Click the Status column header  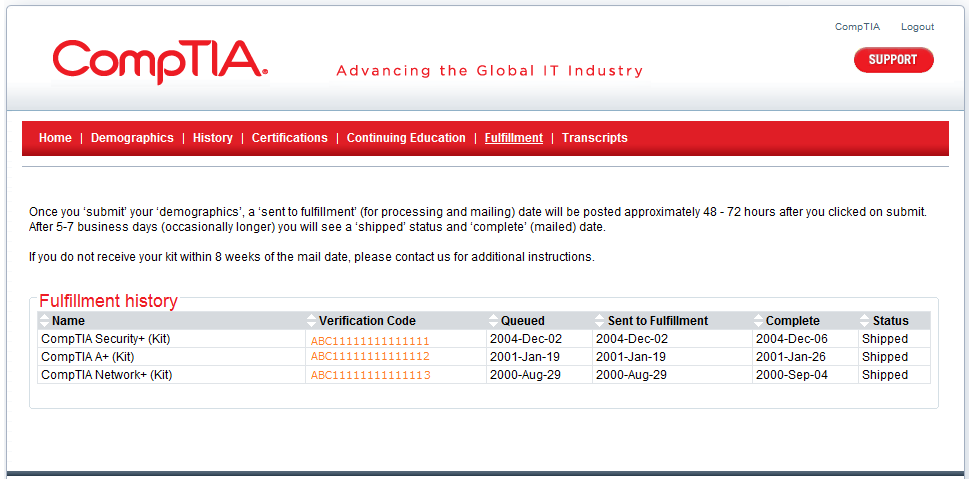coord(891,321)
